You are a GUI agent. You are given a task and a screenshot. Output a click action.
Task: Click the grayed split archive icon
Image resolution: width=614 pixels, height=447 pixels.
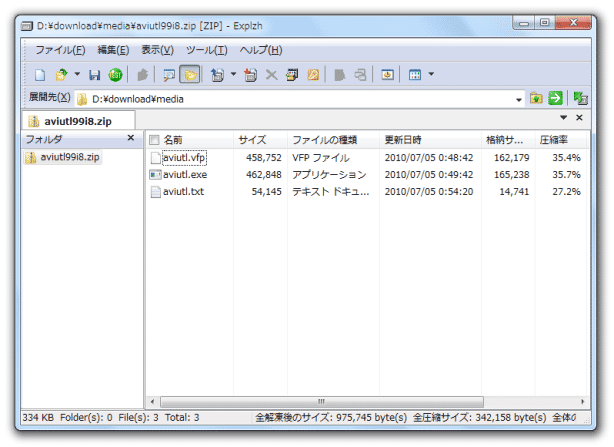coord(360,74)
